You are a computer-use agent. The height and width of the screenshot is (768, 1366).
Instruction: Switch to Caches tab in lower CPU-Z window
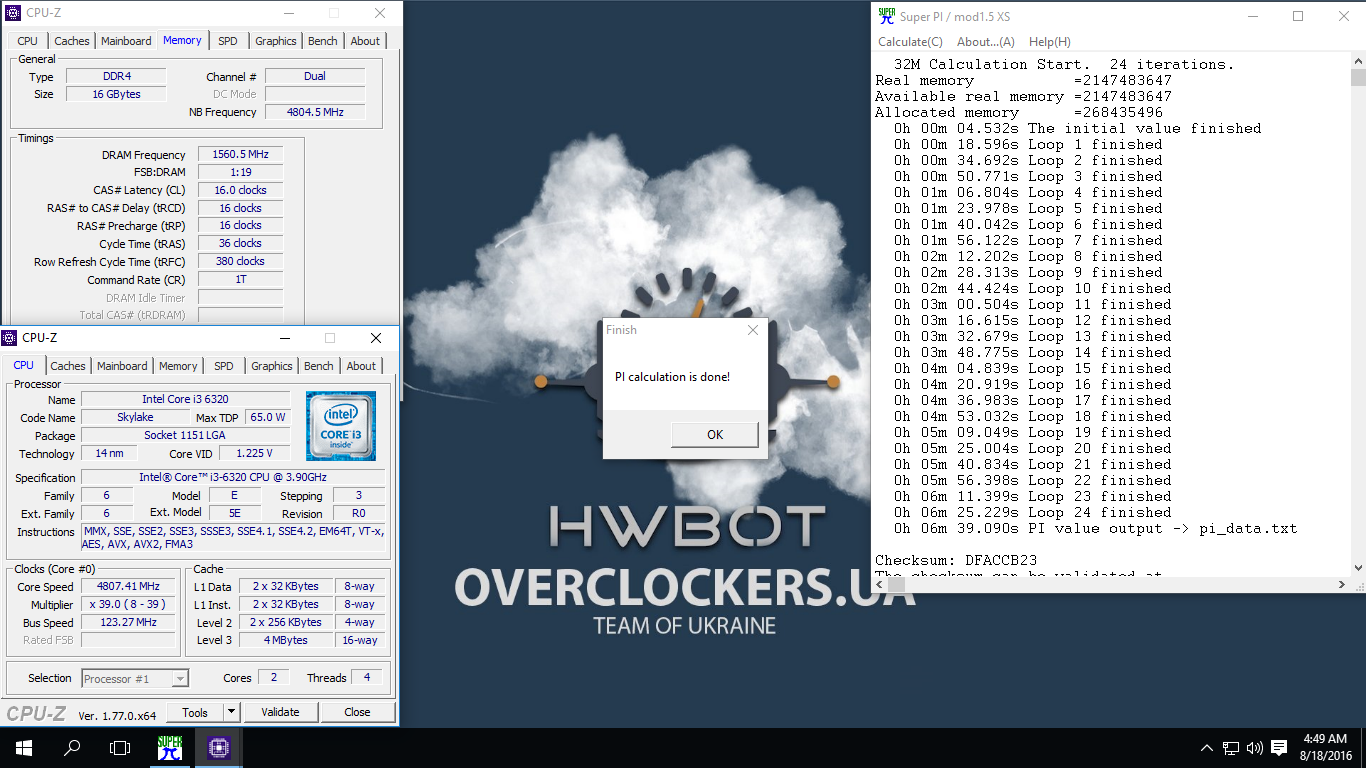pos(68,366)
